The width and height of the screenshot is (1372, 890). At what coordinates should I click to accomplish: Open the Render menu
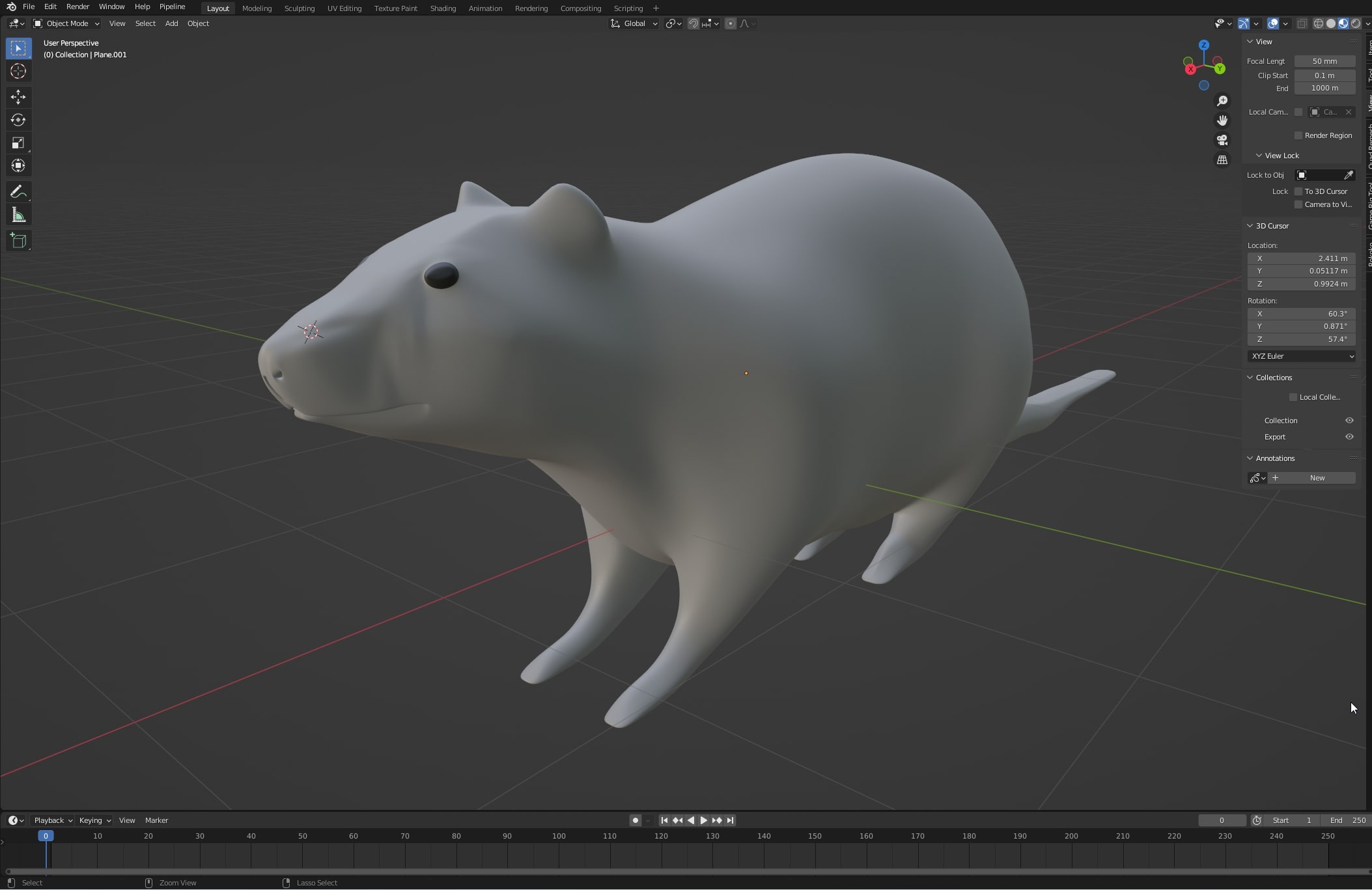[x=77, y=7]
